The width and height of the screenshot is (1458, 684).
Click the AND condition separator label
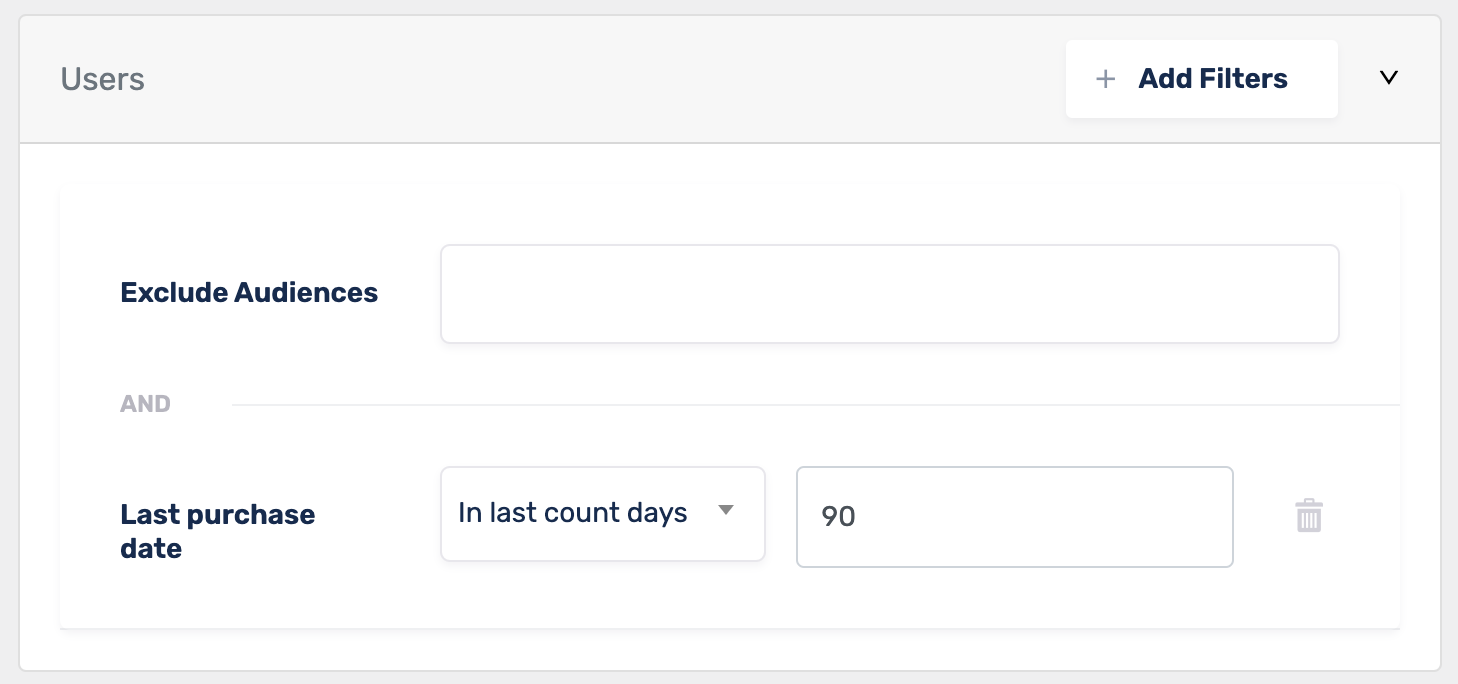click(146, 404)
